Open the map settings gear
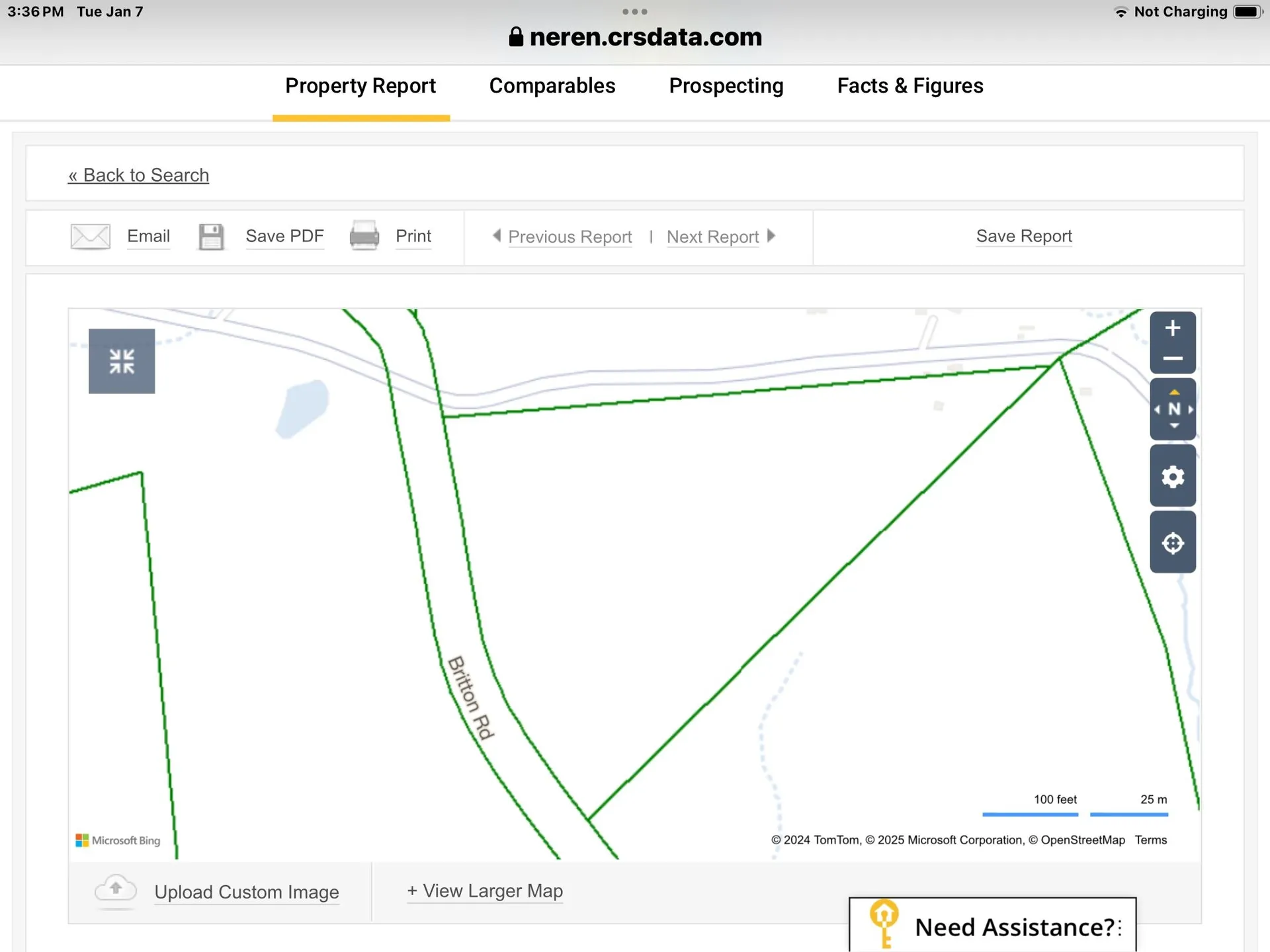1270x952 pixels. point(1172,476)
